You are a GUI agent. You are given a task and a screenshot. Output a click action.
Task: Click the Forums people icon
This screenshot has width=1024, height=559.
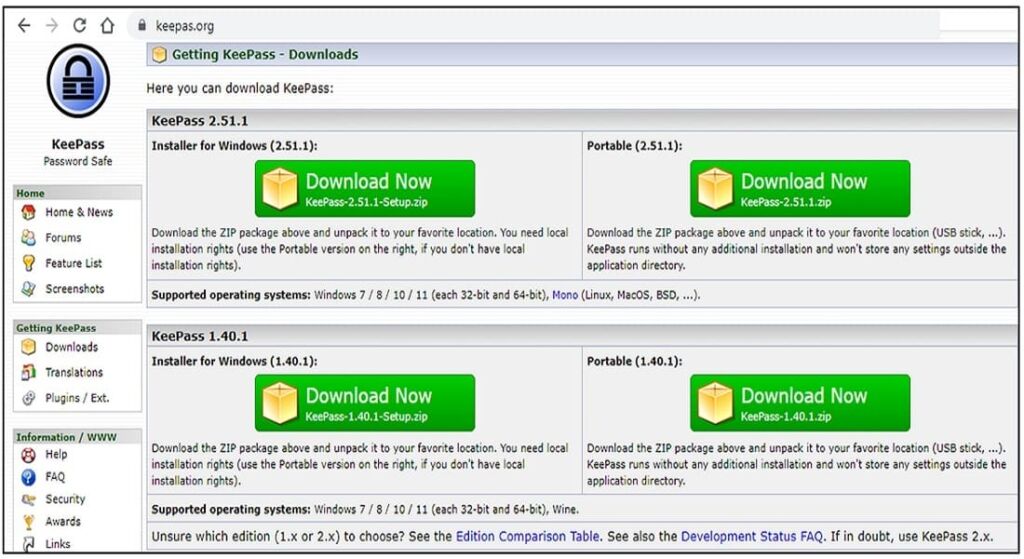tap(29, 238)
